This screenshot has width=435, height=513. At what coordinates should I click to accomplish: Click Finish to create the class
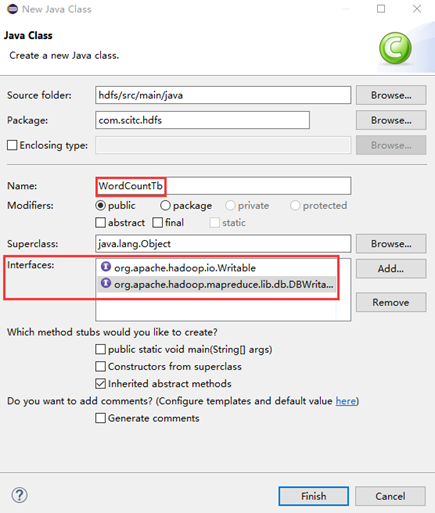[x=314, y=496]
